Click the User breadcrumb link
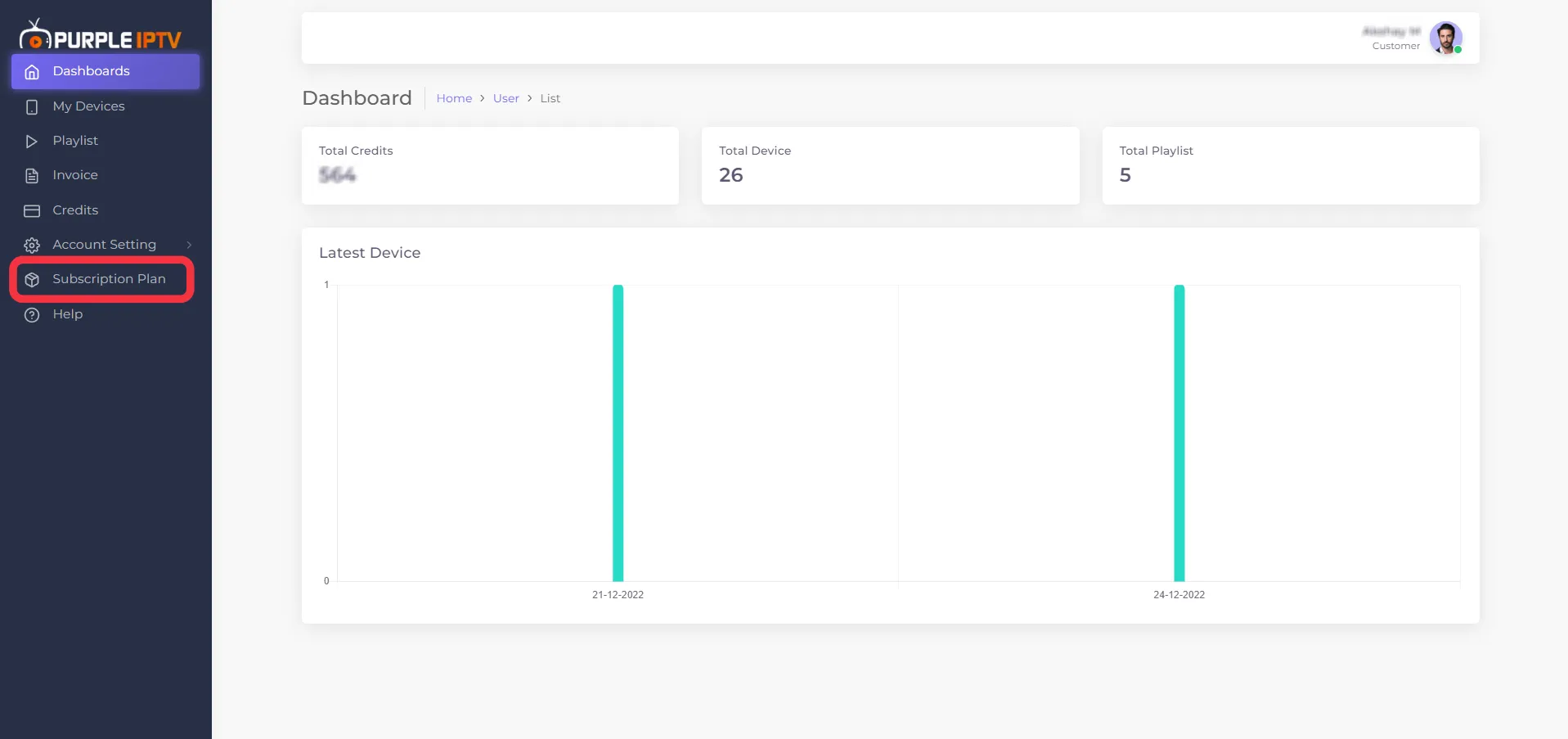Viewport: 1568px width, 739px height. click(505, 98)
